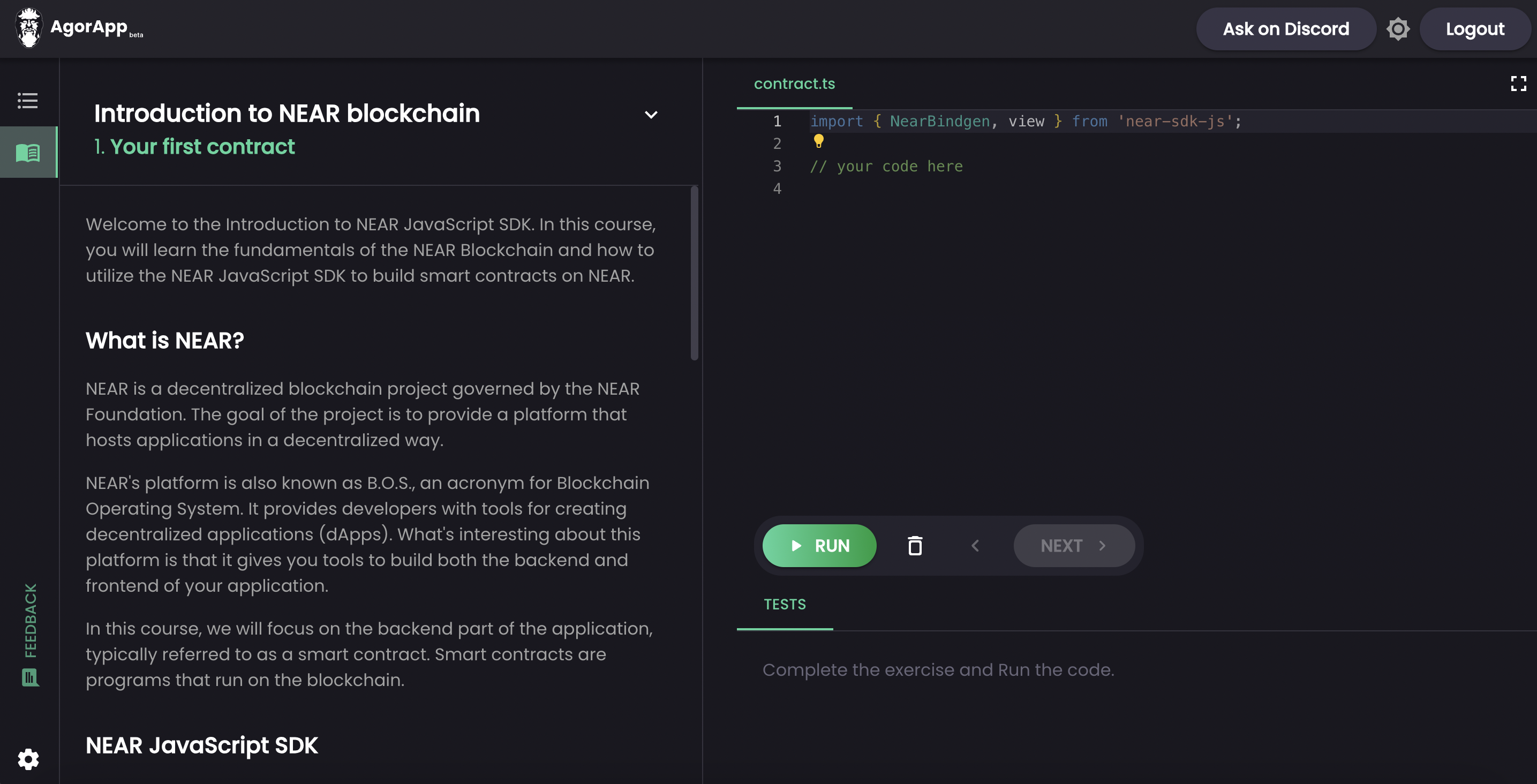Run the code with the RUN button
The height and width of the screenshot is (784, 1537).
coord(819,545)
